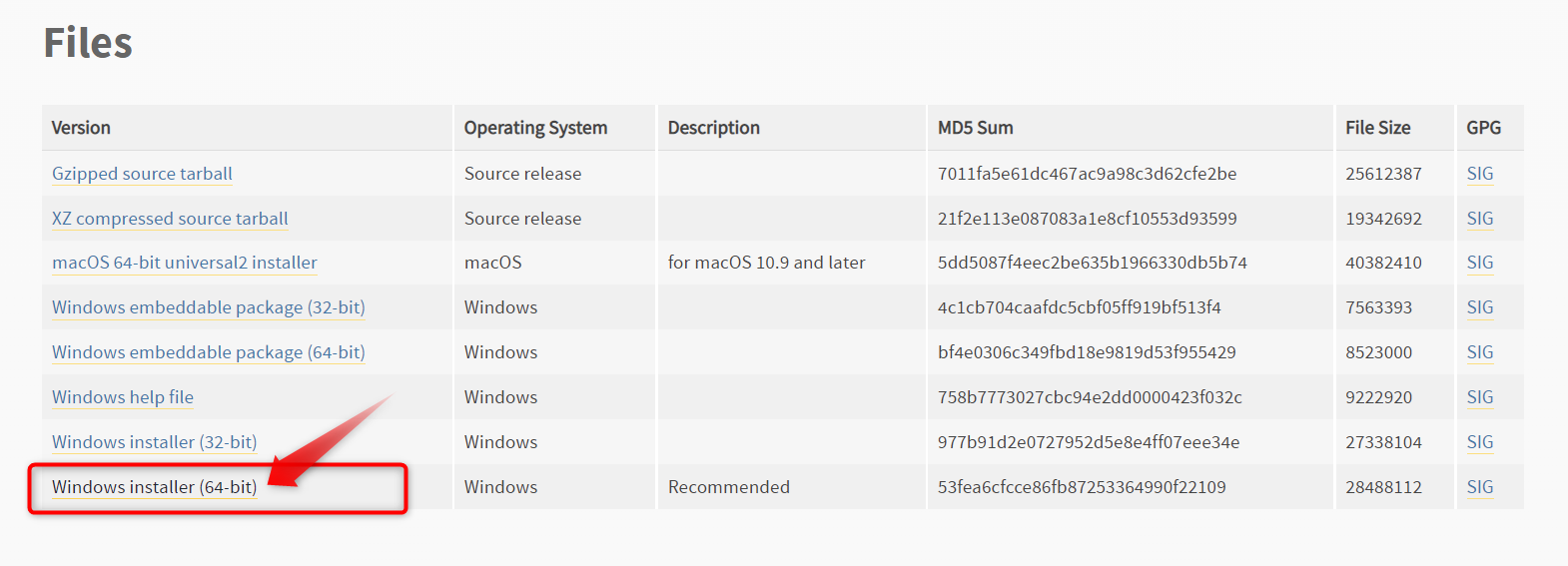1568x566 pixels.
Task: Open SIG for Windows embeddable 64-bit package
Action: [1480, 352]
